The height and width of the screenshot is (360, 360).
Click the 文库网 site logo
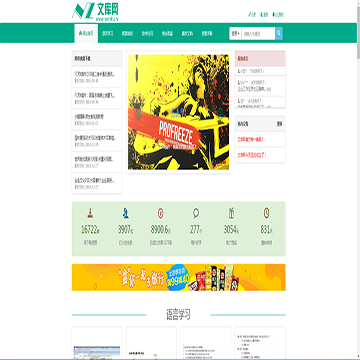coord(95,12)
